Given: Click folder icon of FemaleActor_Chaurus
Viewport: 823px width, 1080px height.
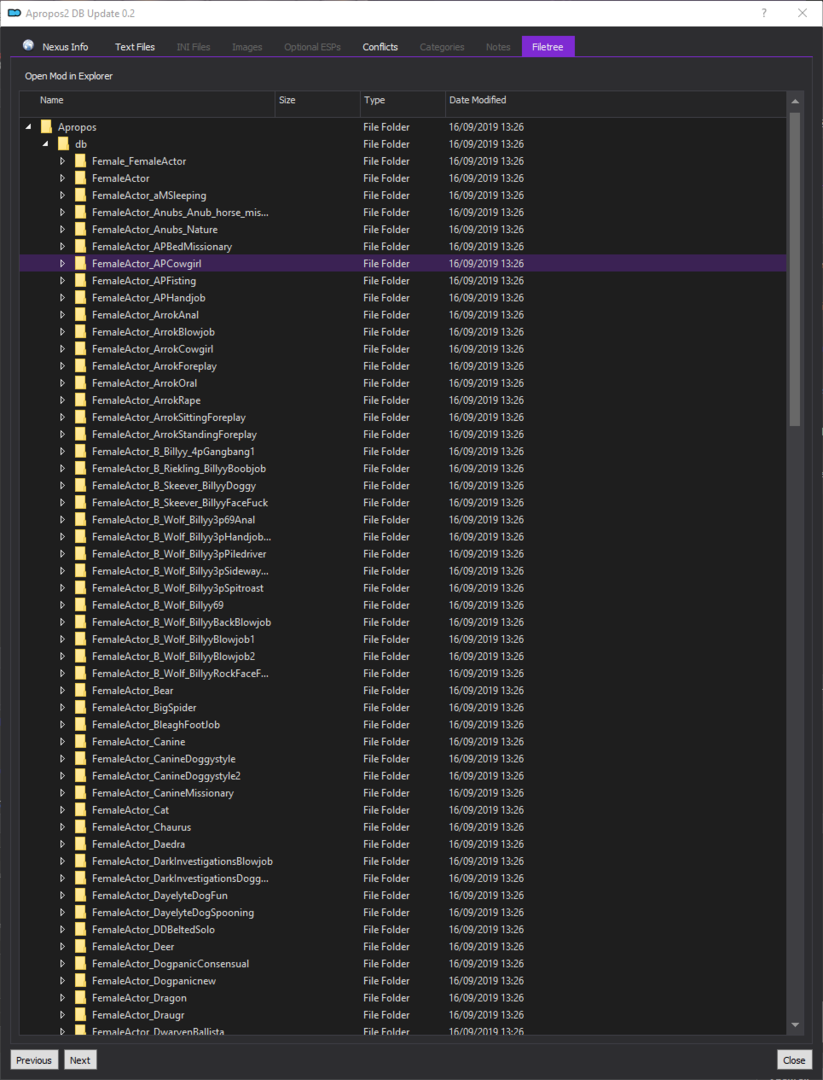Looking at the screenshot, I should [x=80, y=827].
